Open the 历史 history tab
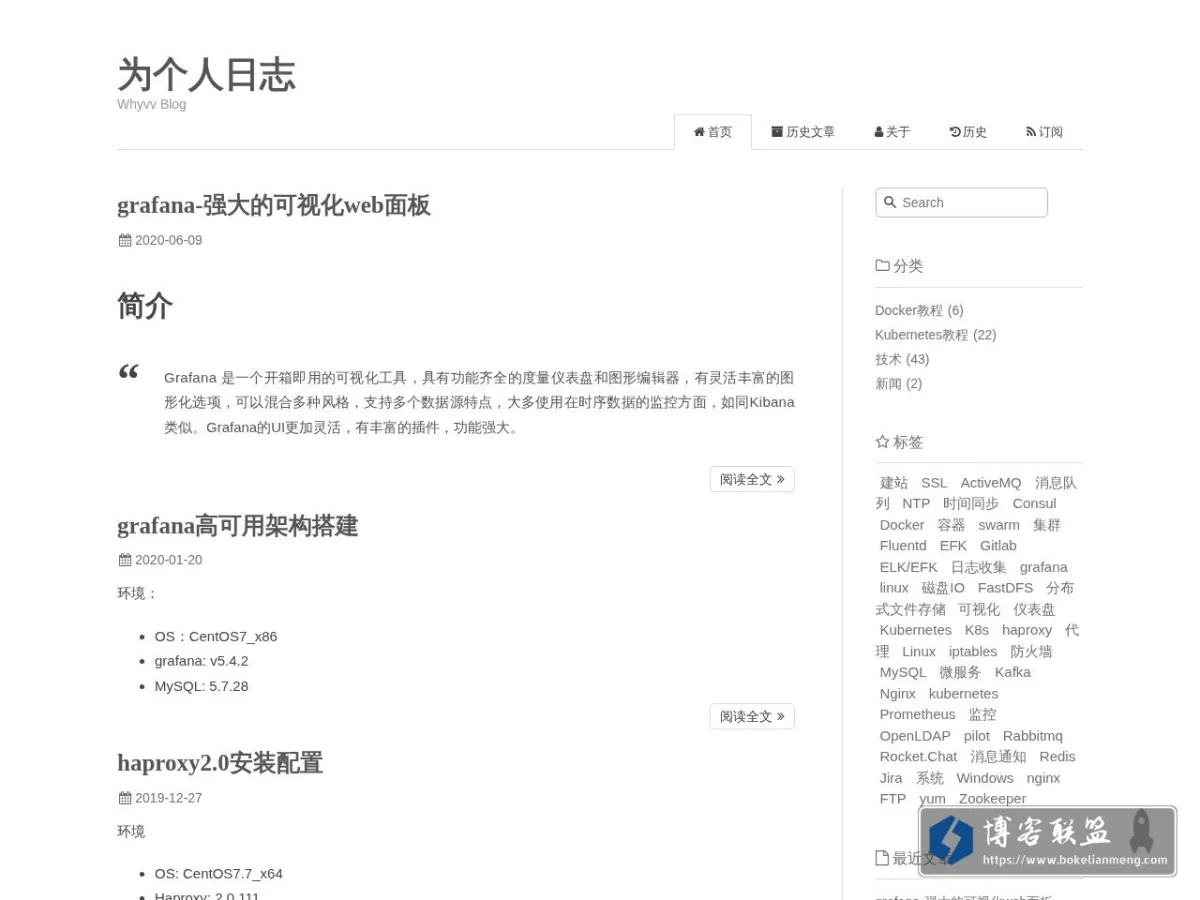The image size is (1200, 900). click(x=968, y=132)
